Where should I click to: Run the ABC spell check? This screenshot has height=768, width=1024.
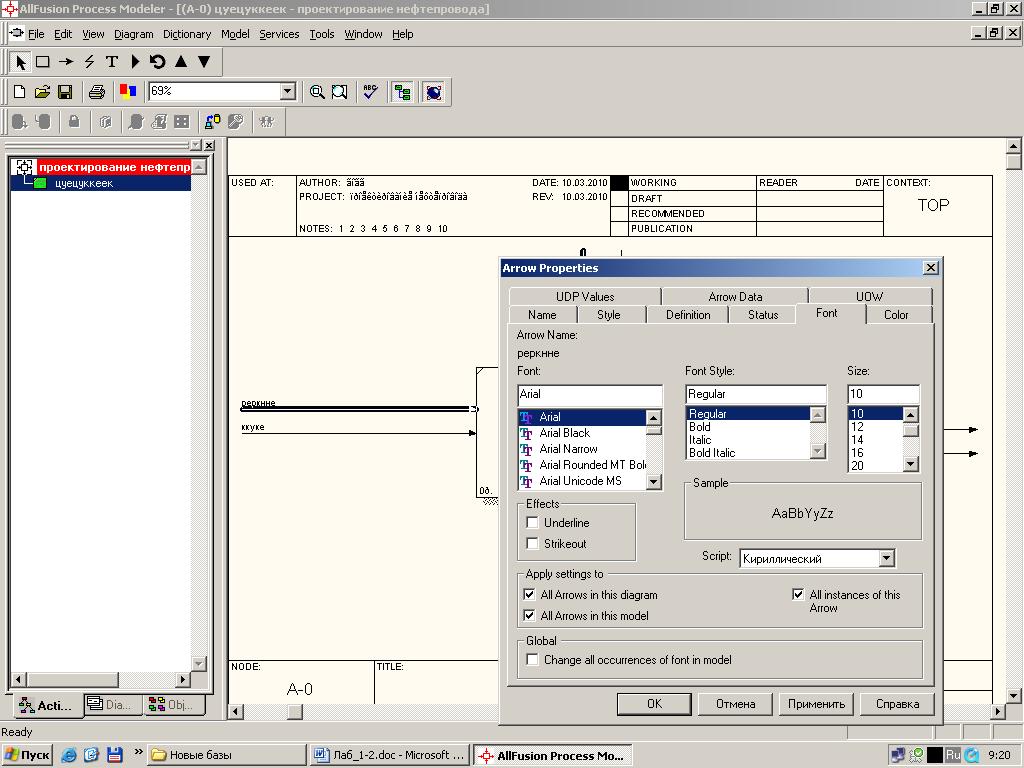(370, 92)
